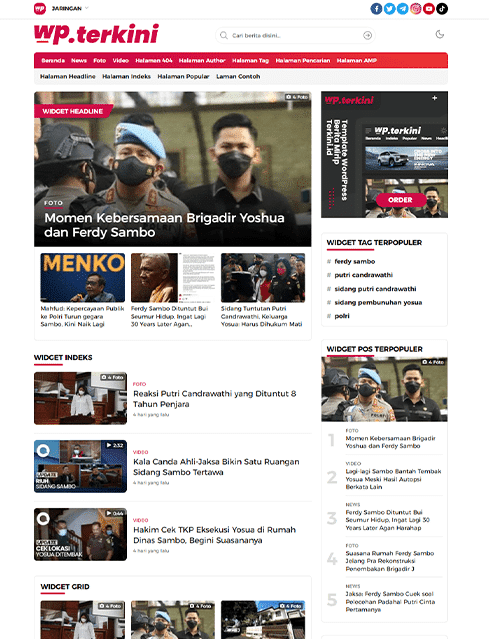Open the YouTube social icon
The image size is (489, 639).
[x=429, y=9]
